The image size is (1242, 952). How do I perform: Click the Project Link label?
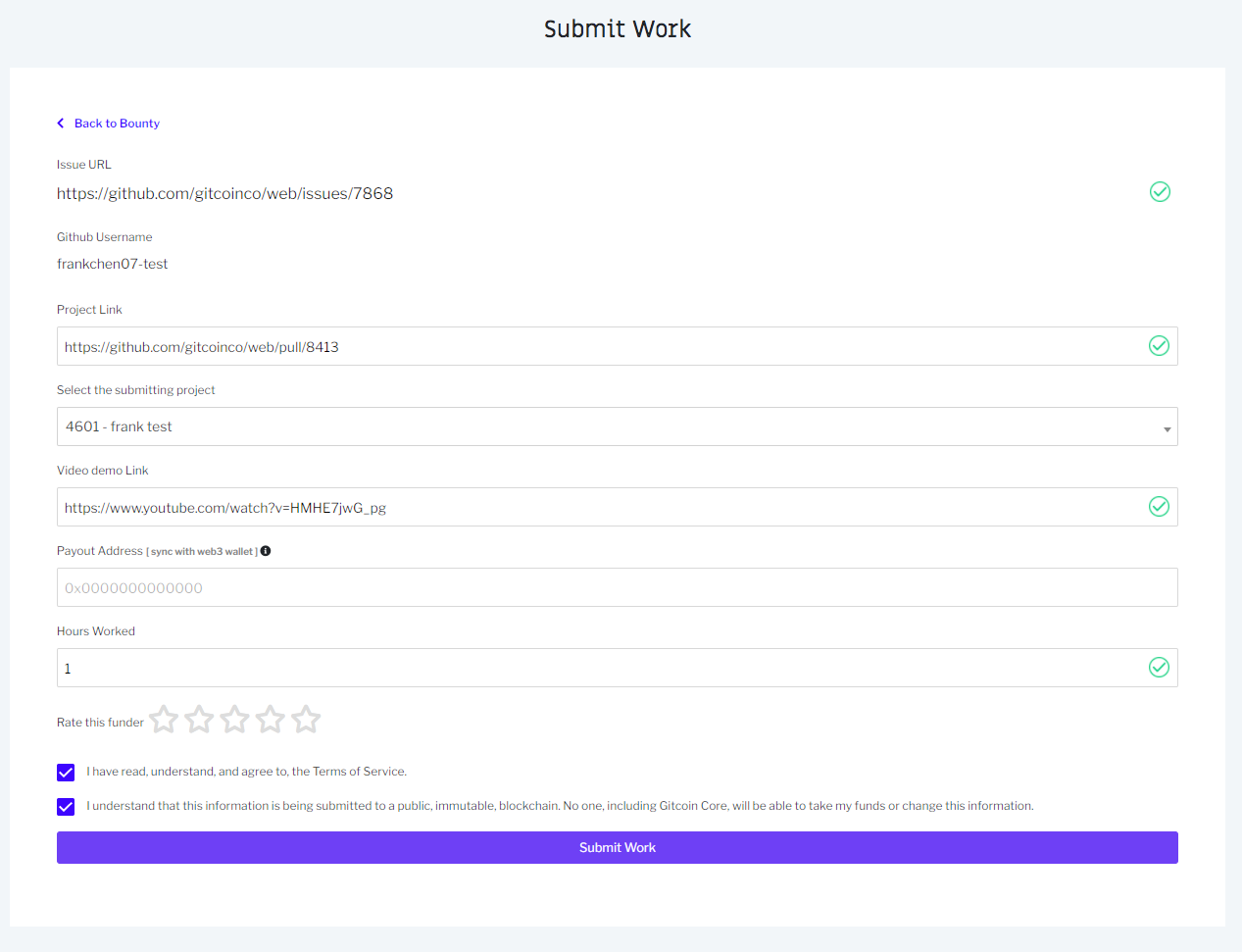89,310
